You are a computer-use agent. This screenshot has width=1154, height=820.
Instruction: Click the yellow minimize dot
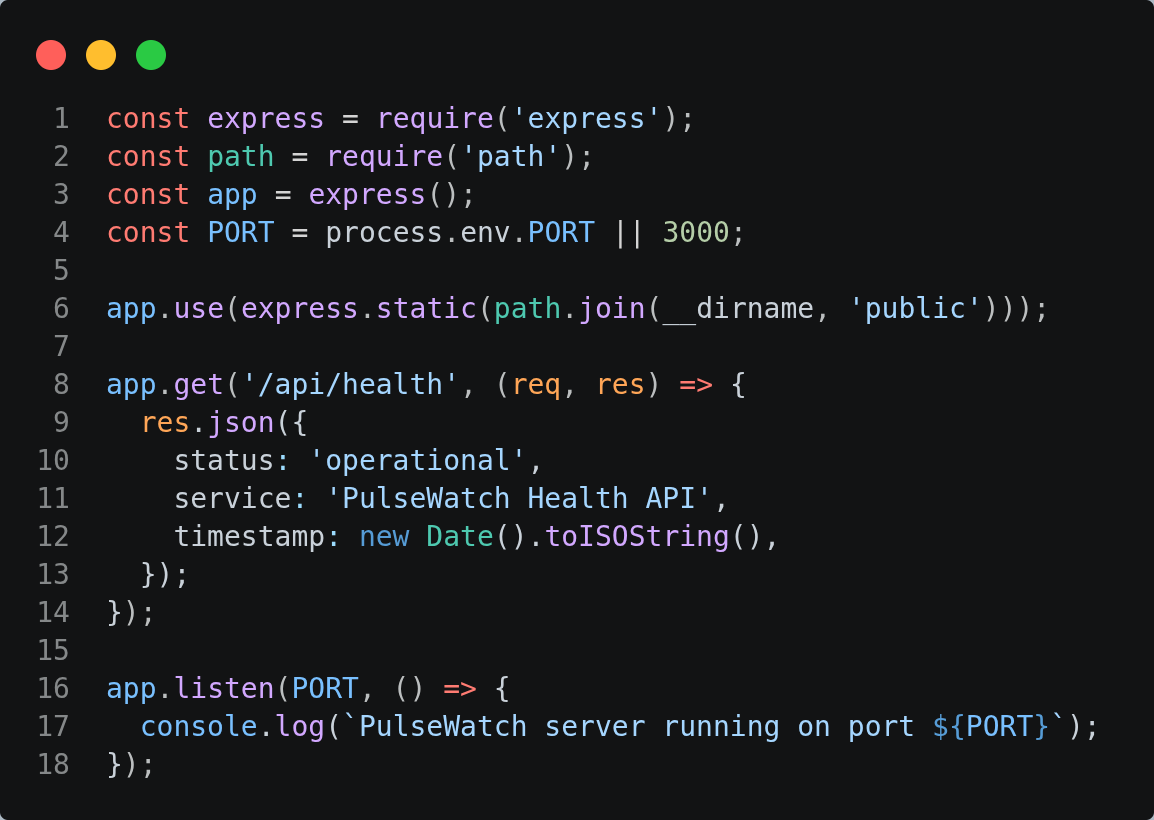point(101,55)
